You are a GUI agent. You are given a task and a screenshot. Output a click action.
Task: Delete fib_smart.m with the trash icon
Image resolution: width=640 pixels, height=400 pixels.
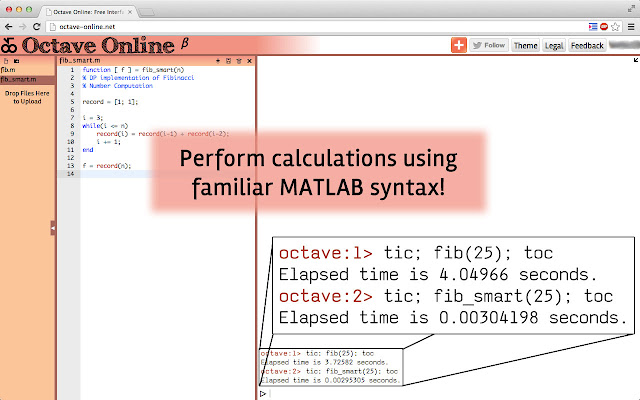[x=239, y=61]
